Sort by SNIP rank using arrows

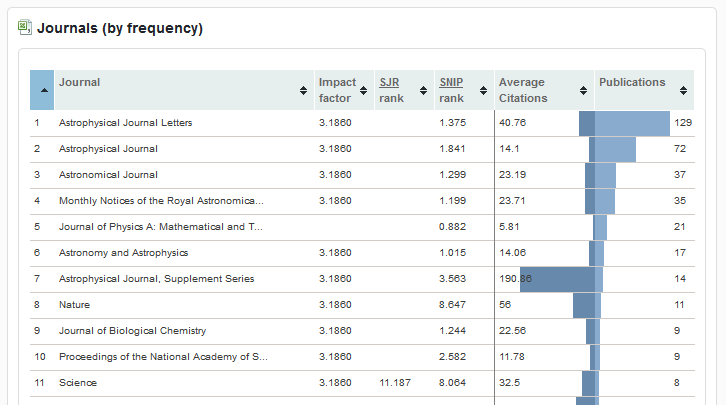tap(484, 91)
